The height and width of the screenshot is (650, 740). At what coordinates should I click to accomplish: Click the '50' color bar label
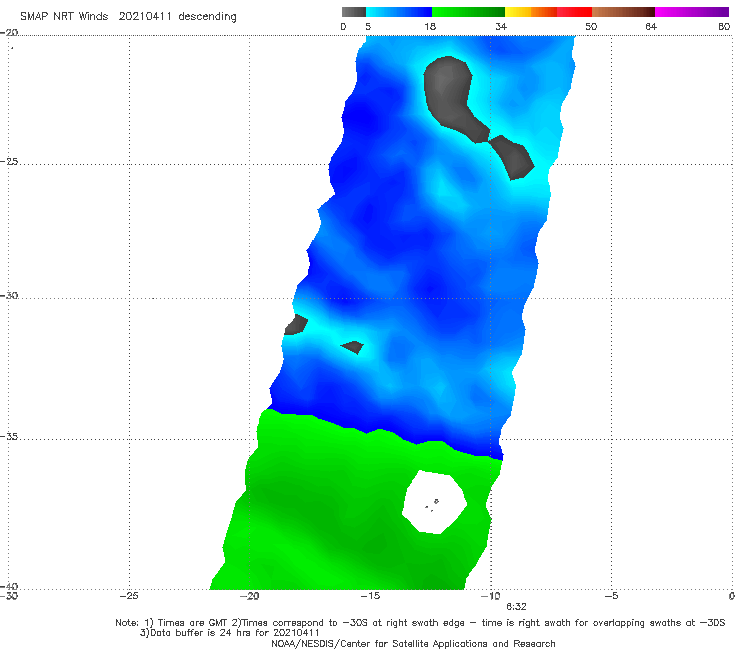[x=591, y=27]
